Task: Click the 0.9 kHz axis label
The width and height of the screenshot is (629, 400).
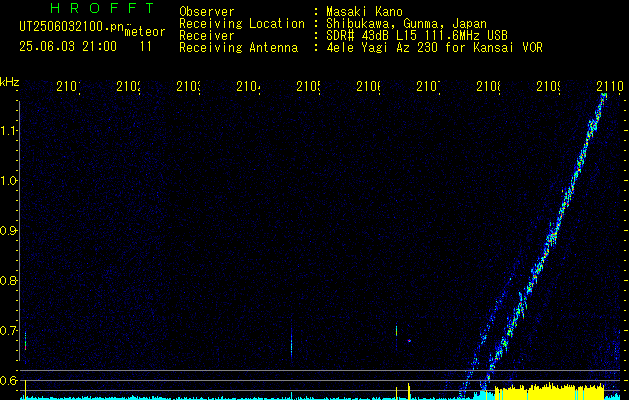Action: point(8,231)
